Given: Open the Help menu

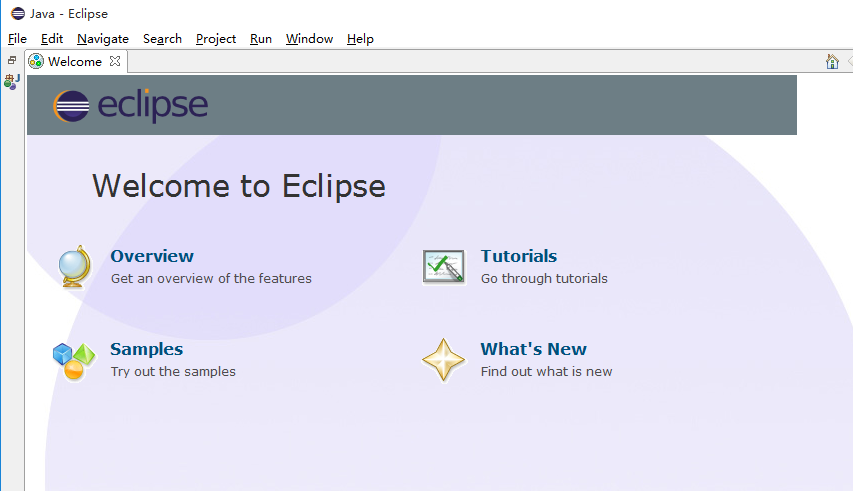Looking at the screenshot, I should click(360, 39).
